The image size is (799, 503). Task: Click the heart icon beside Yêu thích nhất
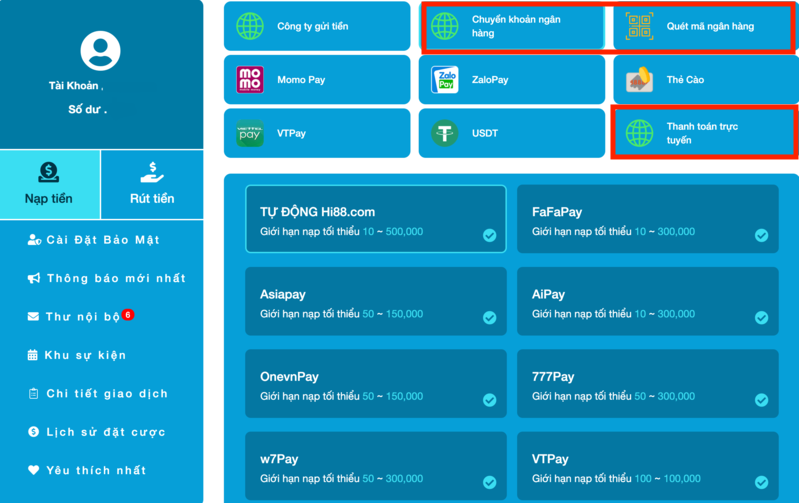point(34,470)
